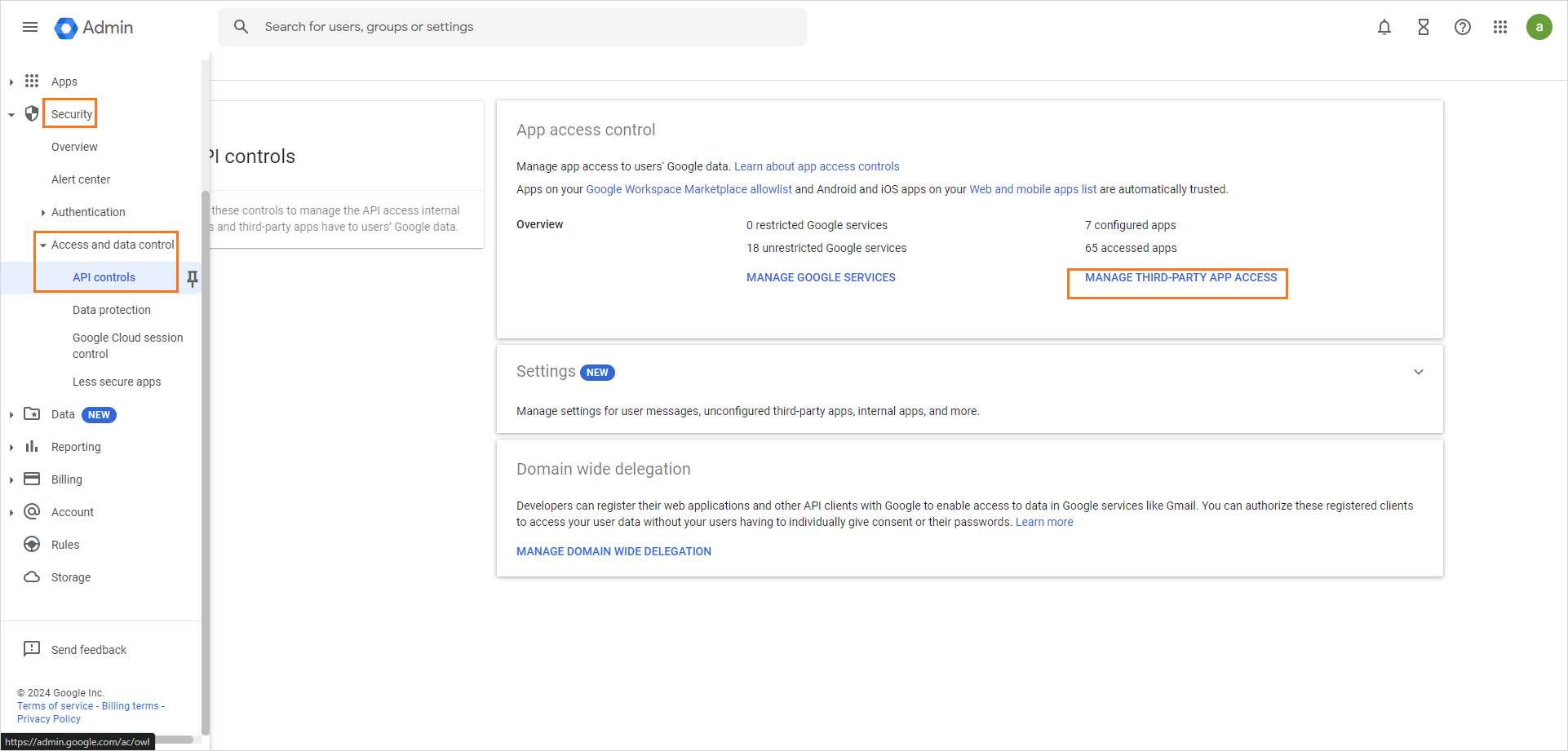The width and height of the screenshot is (1568, 751).
Task: Expand the Data section arrow
Action: [x=11, y=414]
